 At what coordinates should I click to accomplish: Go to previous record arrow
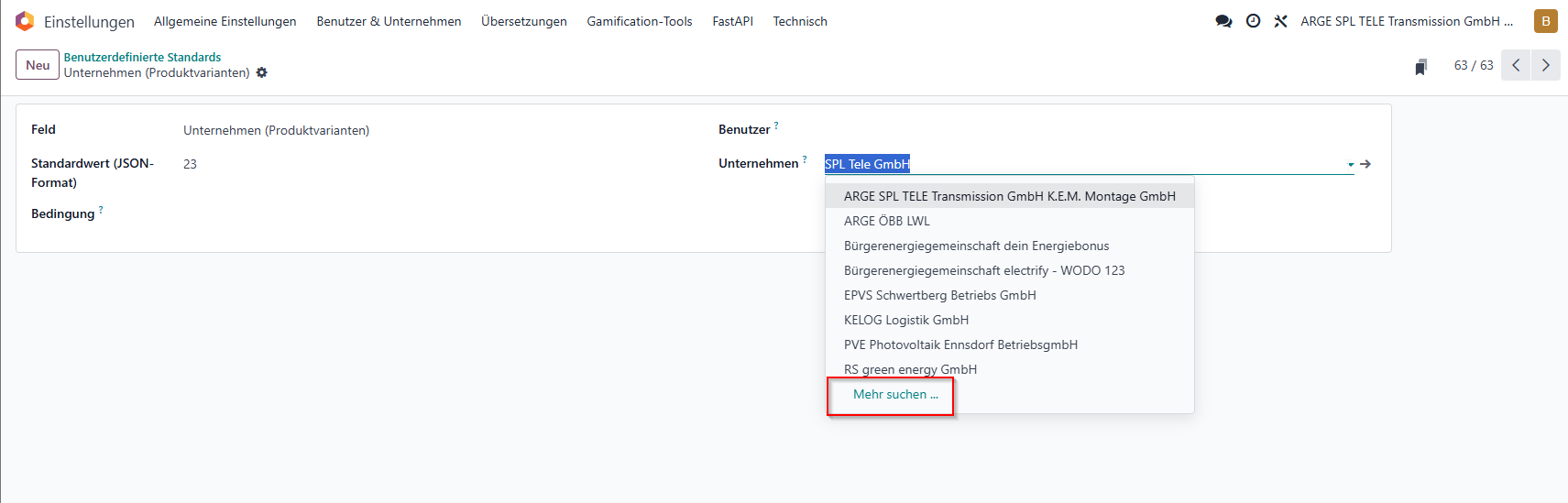pos(1516,65)
